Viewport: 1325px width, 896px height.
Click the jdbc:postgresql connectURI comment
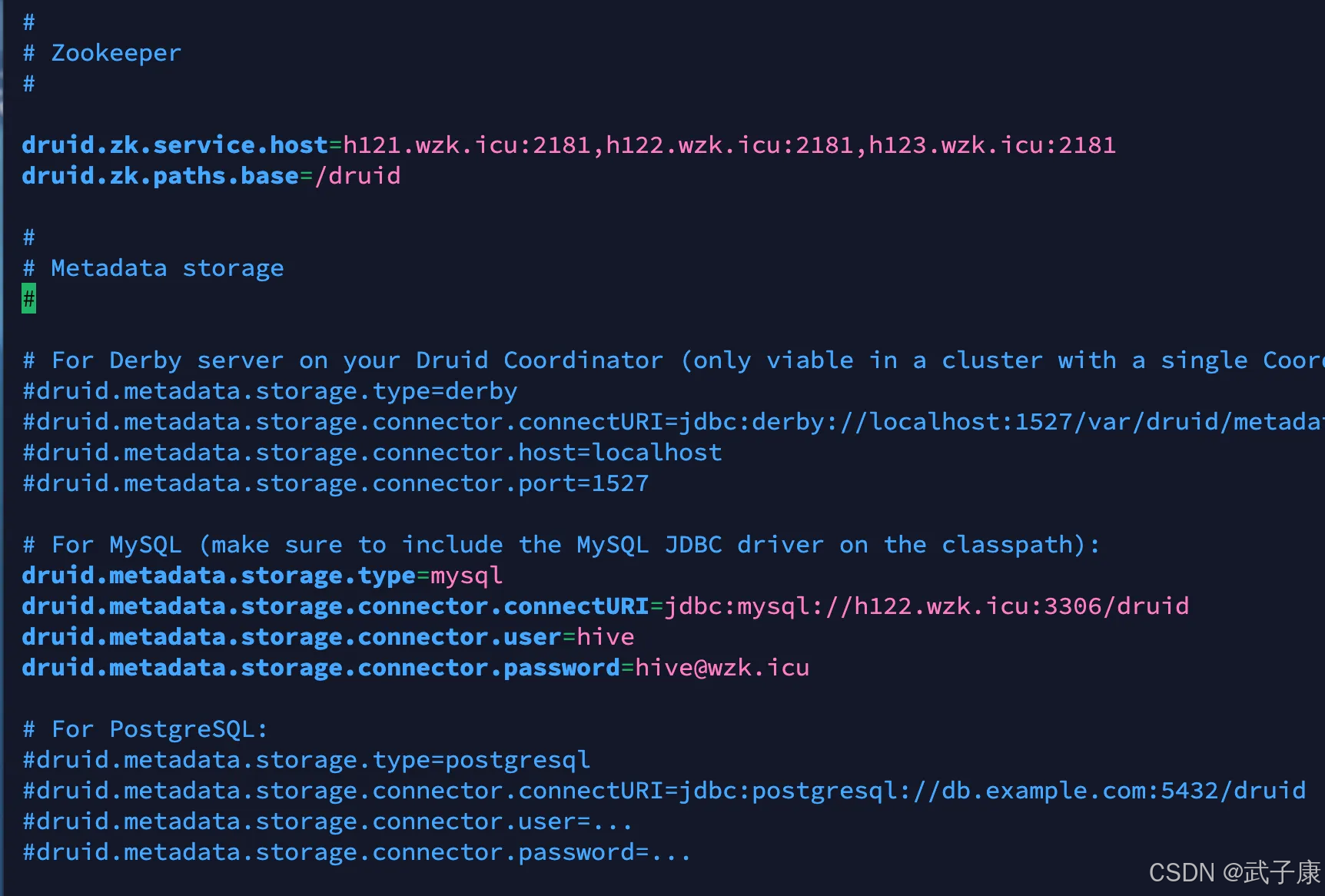(x=664, y=791)
